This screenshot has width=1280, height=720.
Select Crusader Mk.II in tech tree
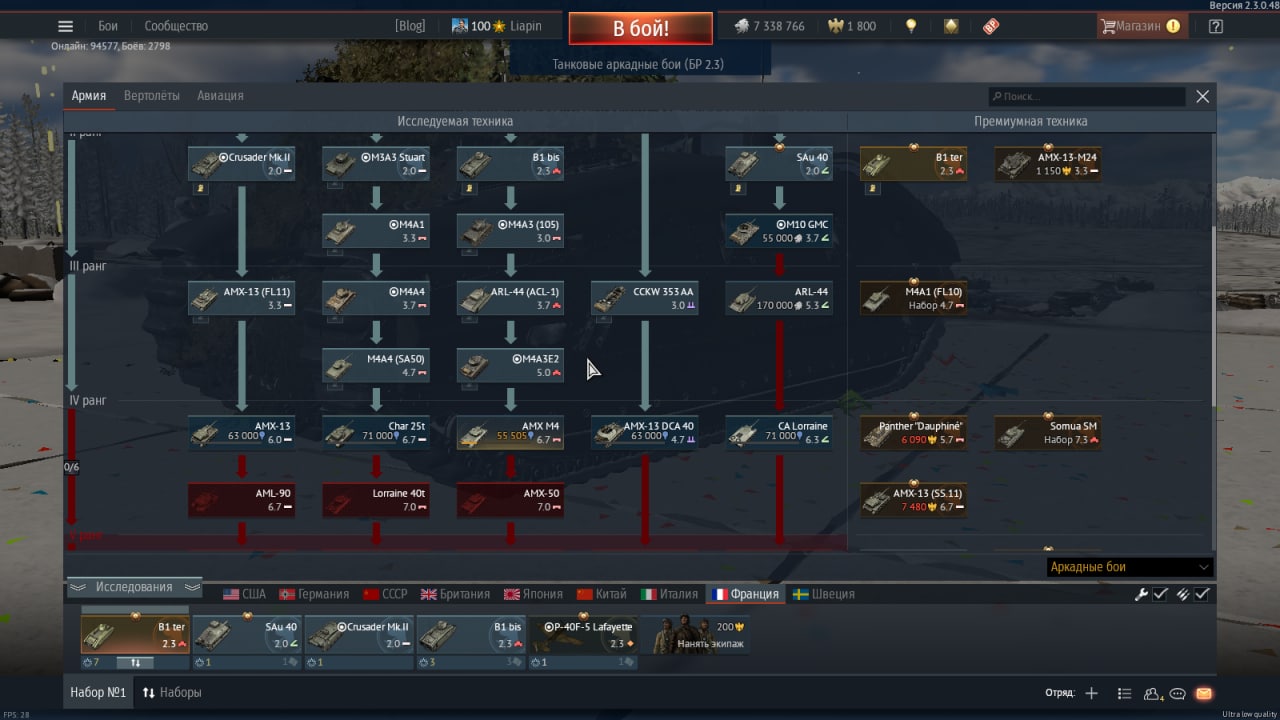pyautogui.click(x=241, y=164)
